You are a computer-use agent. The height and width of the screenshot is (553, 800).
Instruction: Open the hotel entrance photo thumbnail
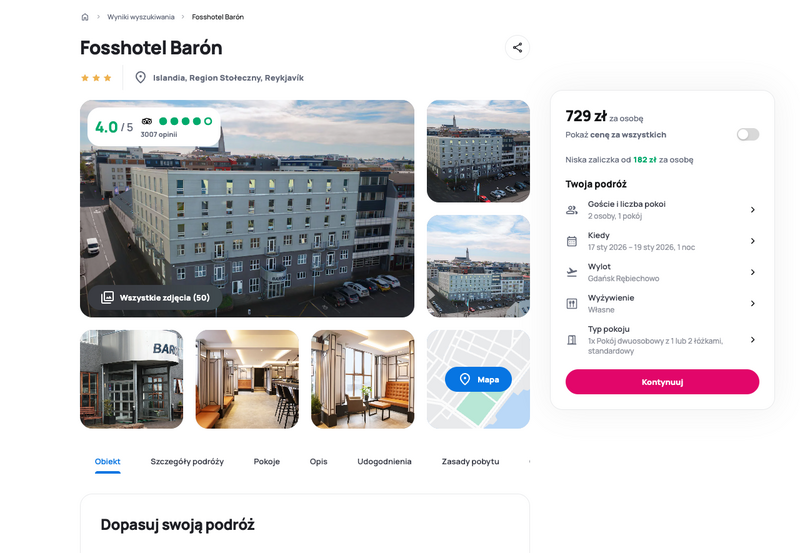click(132, 379)
